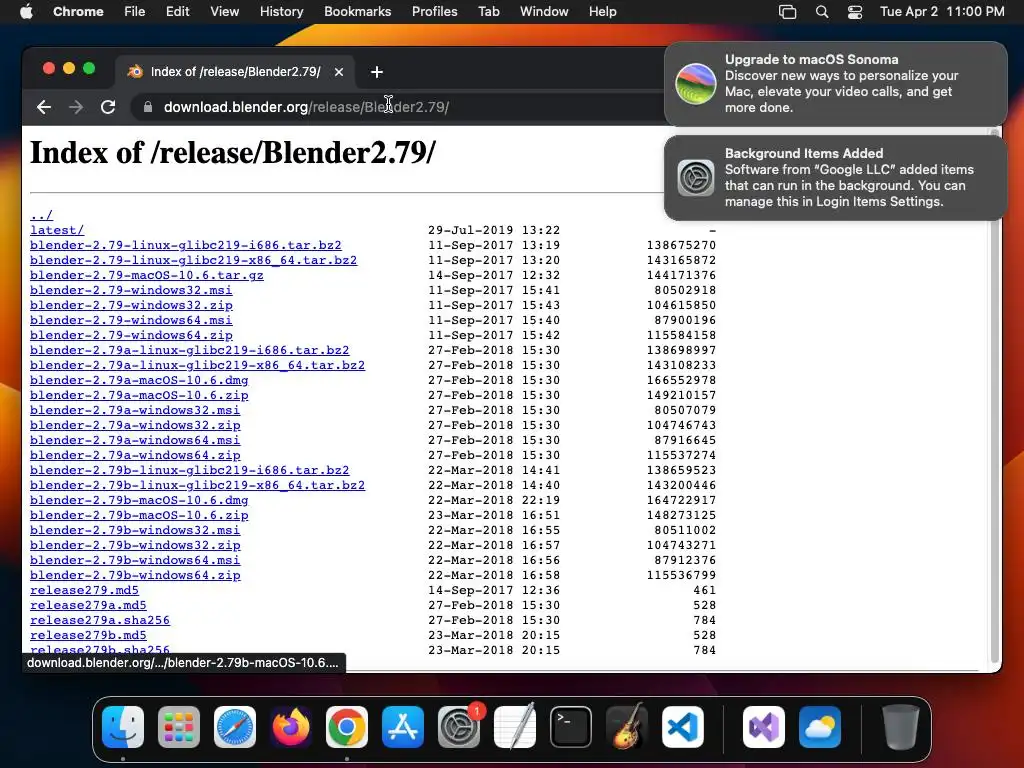Image resolution: width=1024 pixels, height=768 pixels.
Task: Click the date 29-Jul-2019 13:22
Action: click(x=494, y=230)
